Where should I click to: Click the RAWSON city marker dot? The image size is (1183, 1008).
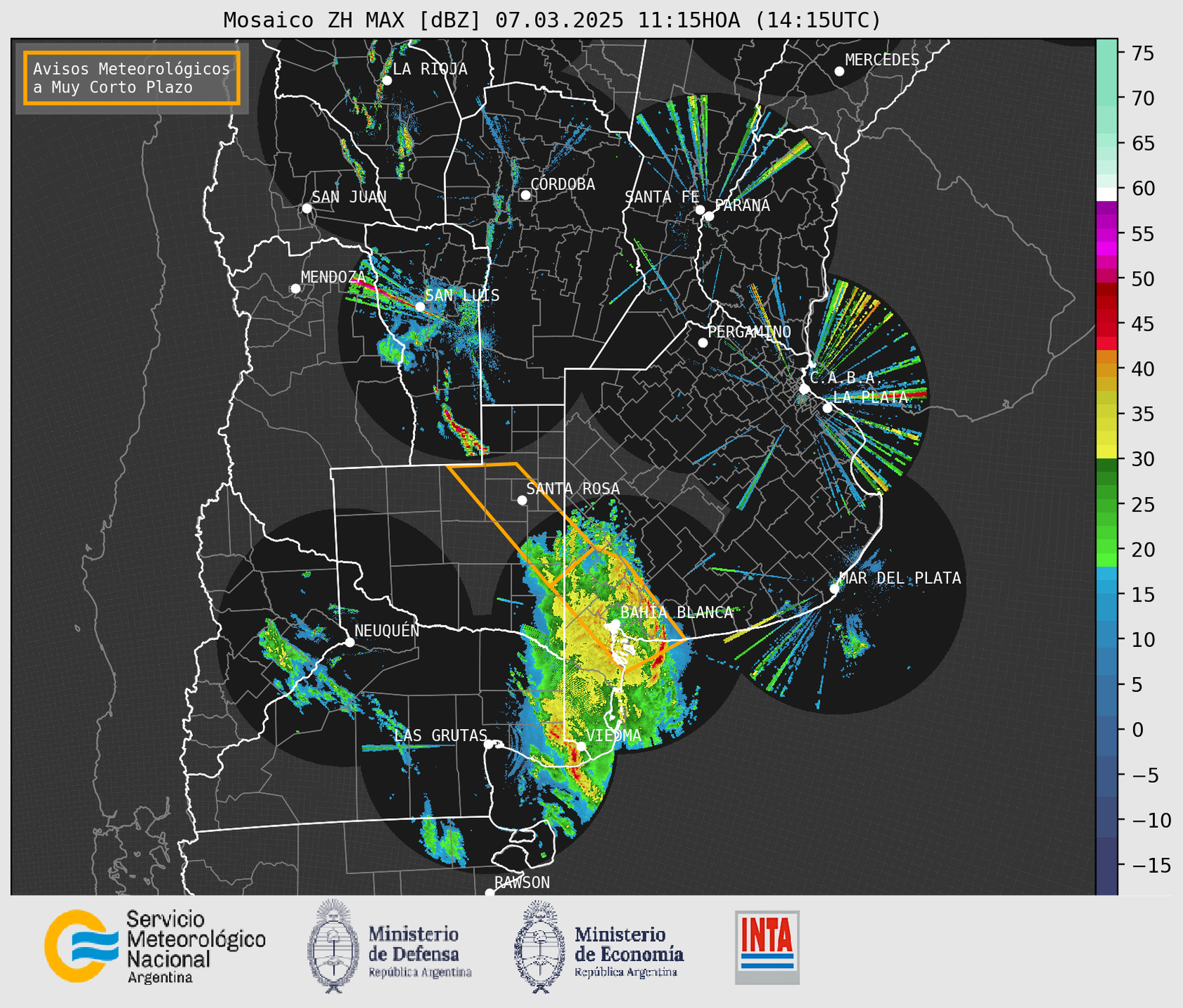pos(489,892)
